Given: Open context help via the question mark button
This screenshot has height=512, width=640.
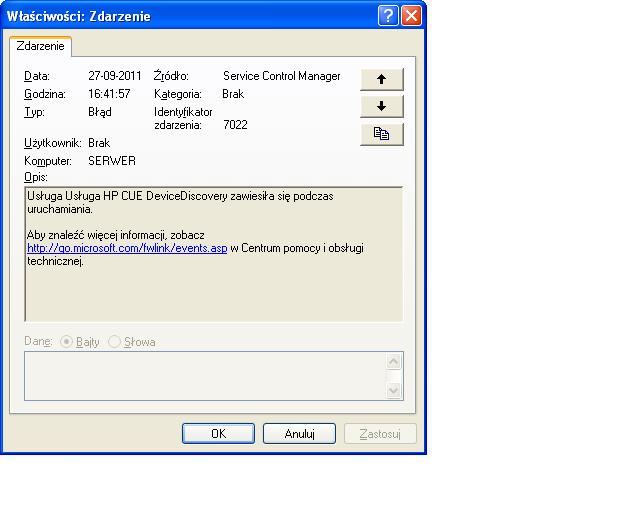Looking at the screenshot, I should click(388, 16).
